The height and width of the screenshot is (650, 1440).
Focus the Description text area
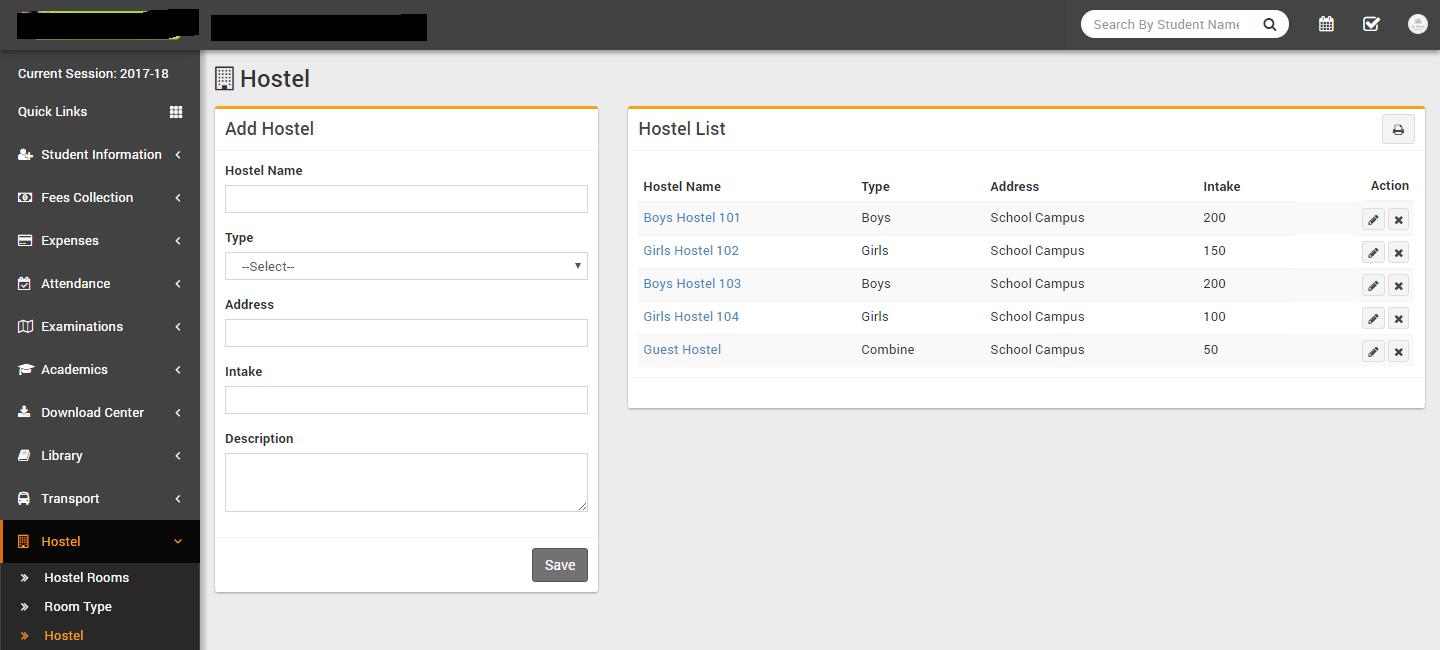406,482
